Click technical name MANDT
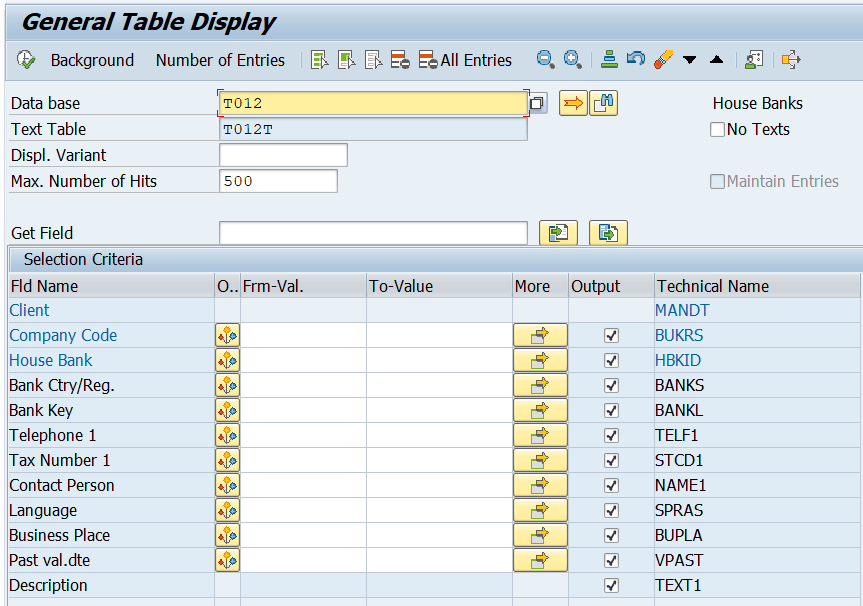This screenshot has width=863, height=606. [682, 310]
